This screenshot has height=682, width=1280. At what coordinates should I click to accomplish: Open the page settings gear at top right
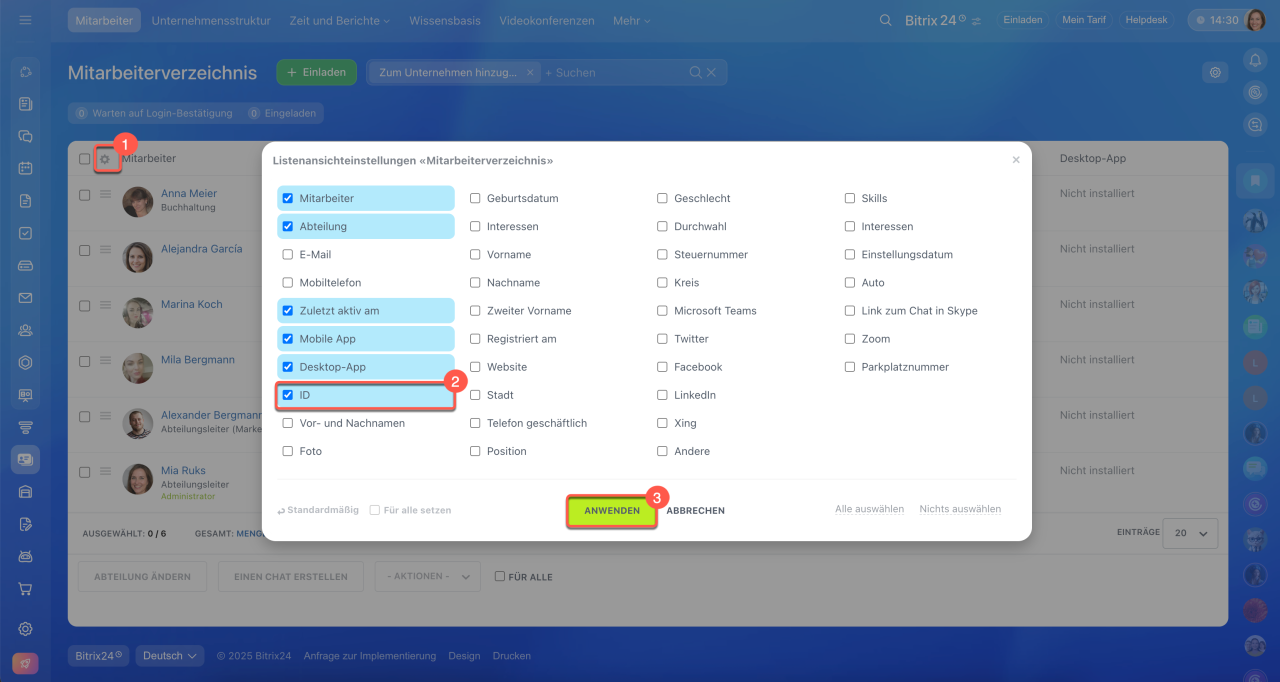coord(1215,72)
